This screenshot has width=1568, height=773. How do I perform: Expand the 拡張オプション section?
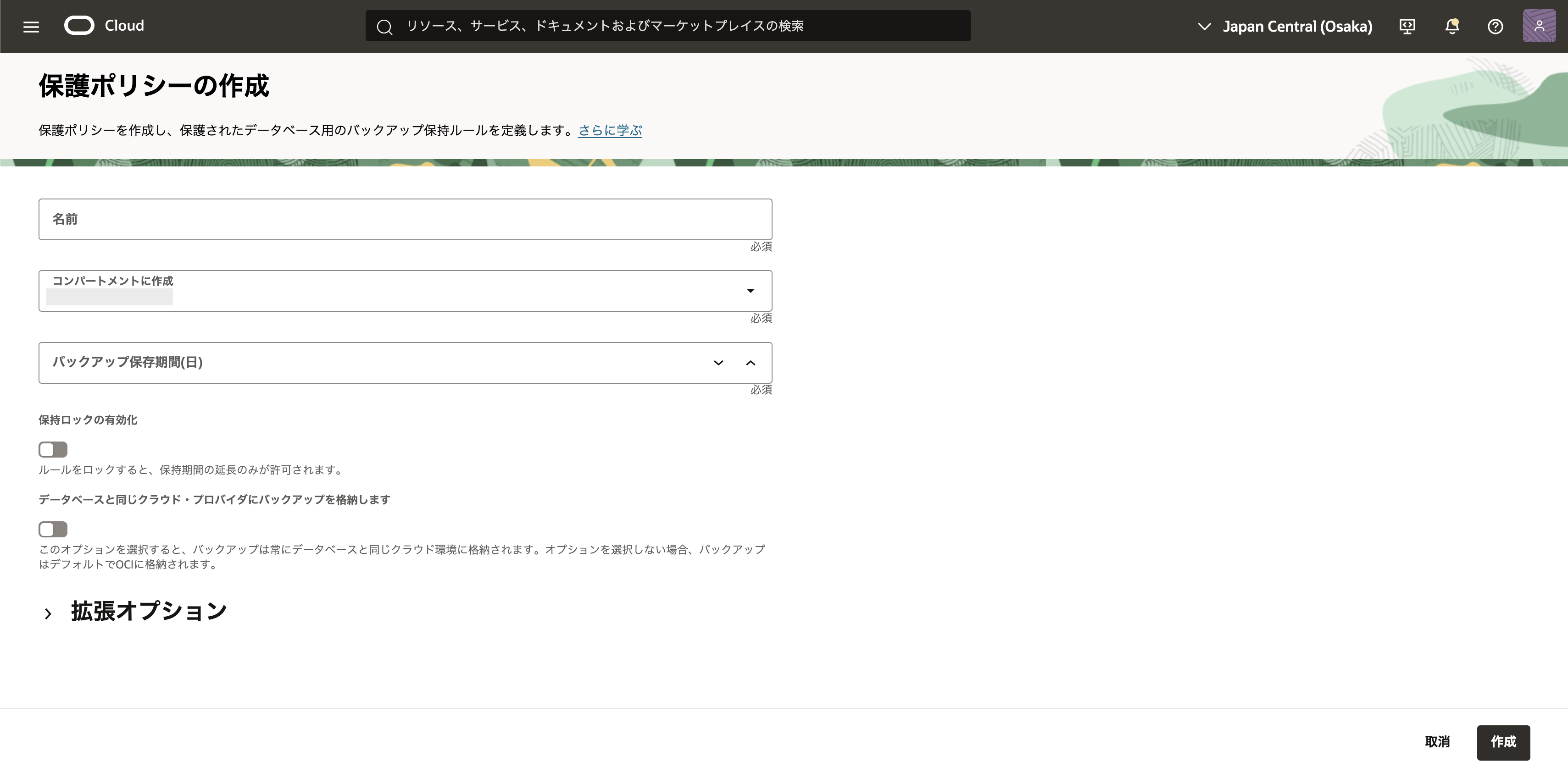coord(48,613)
